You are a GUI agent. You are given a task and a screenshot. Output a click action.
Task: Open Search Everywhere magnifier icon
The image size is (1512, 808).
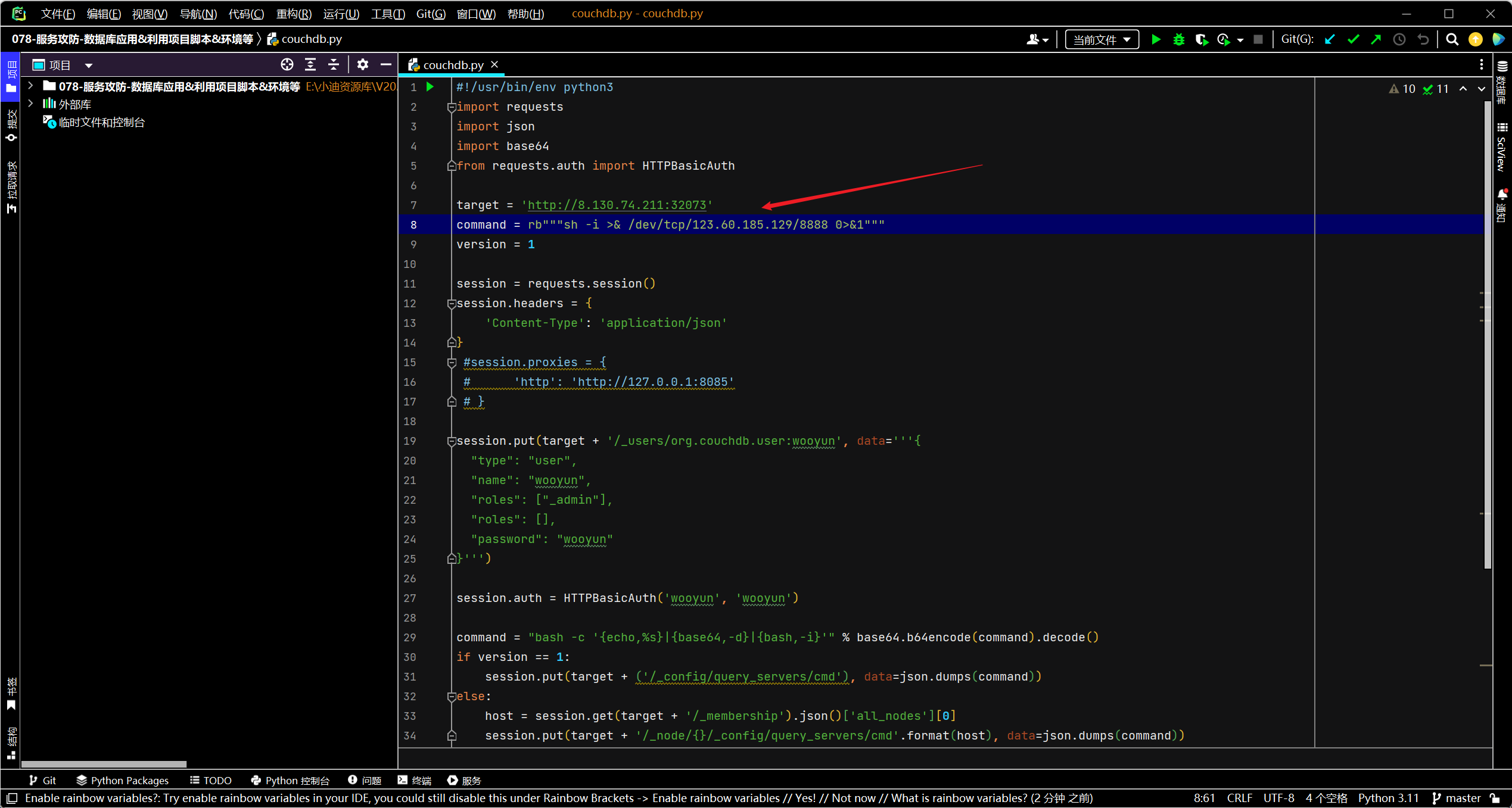tap(1452, 39)
